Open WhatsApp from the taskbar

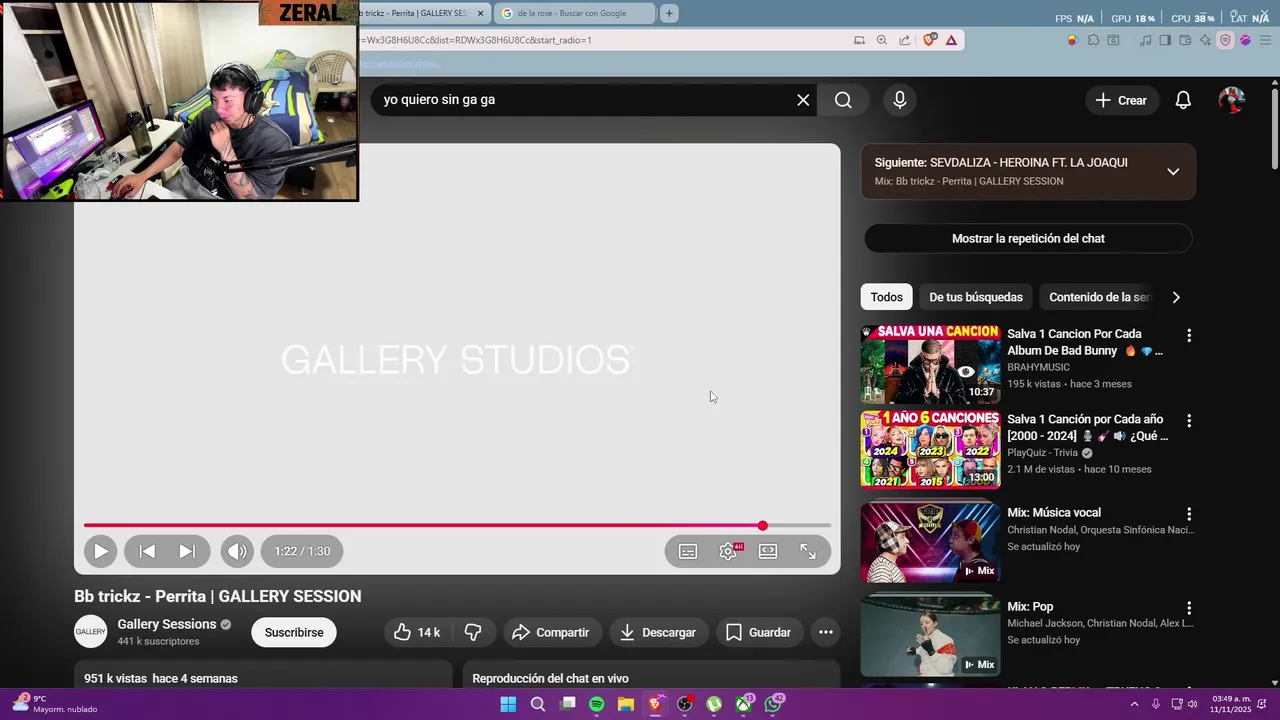coord(774,704)
